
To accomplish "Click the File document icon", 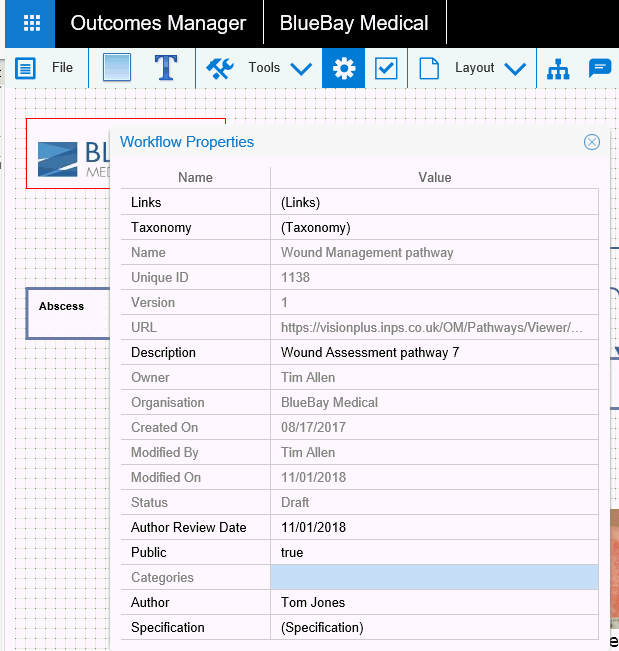I will click(25, 68).
